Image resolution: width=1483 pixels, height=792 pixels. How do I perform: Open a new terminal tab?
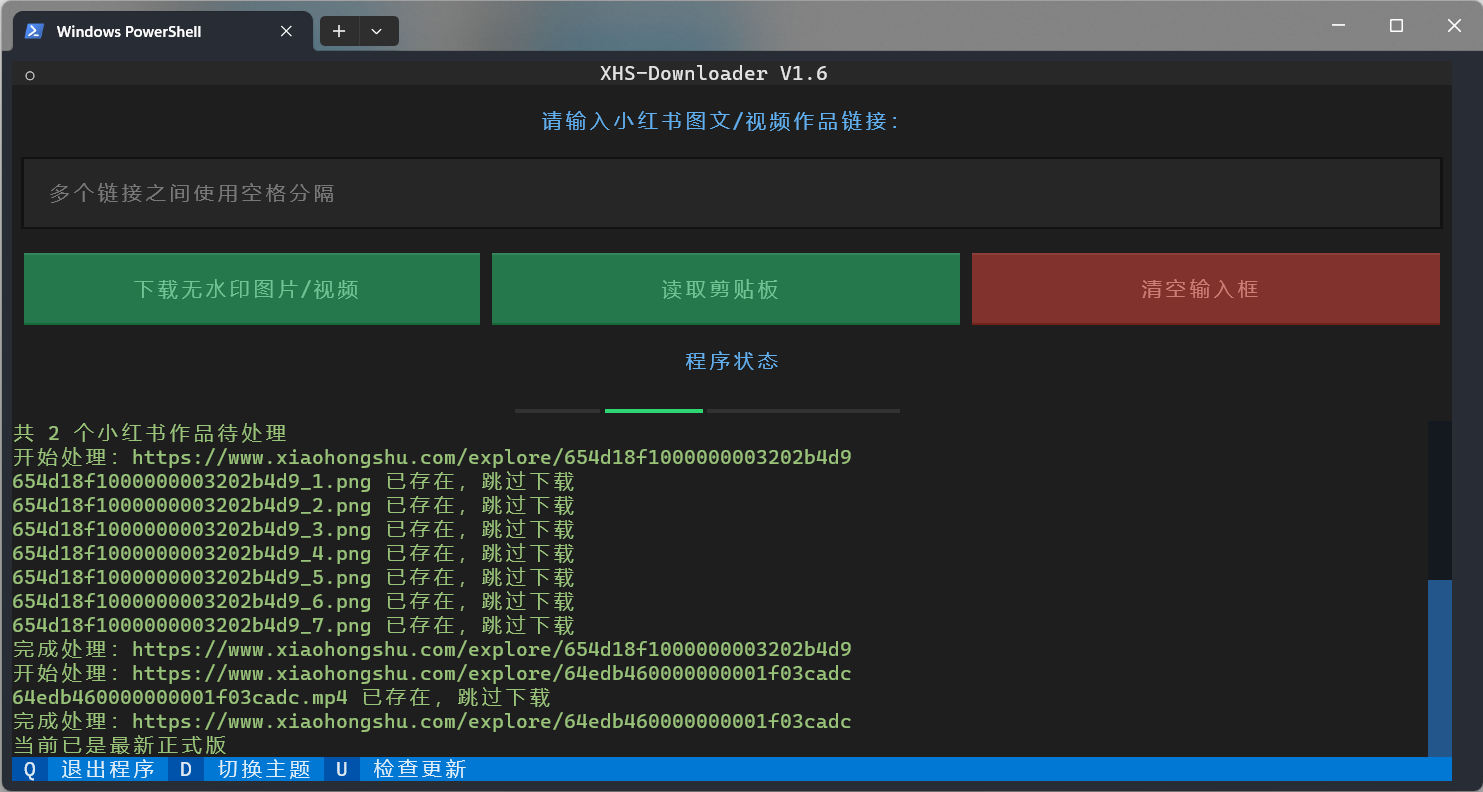(339, 31)
